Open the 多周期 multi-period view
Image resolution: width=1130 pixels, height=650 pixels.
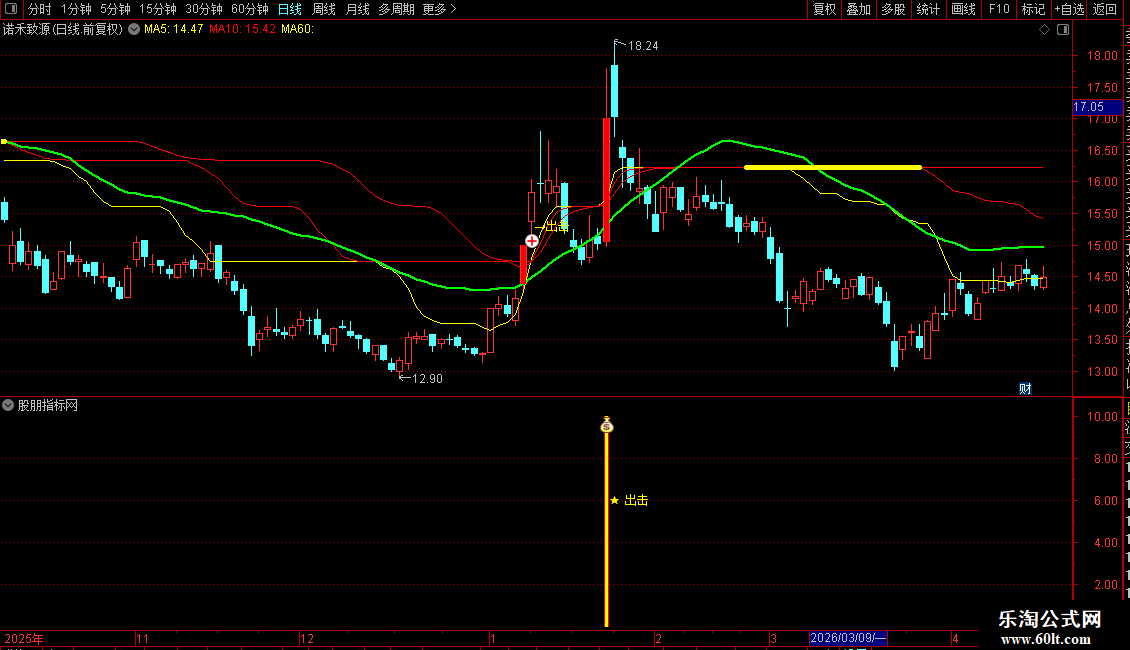coord(396,9)
